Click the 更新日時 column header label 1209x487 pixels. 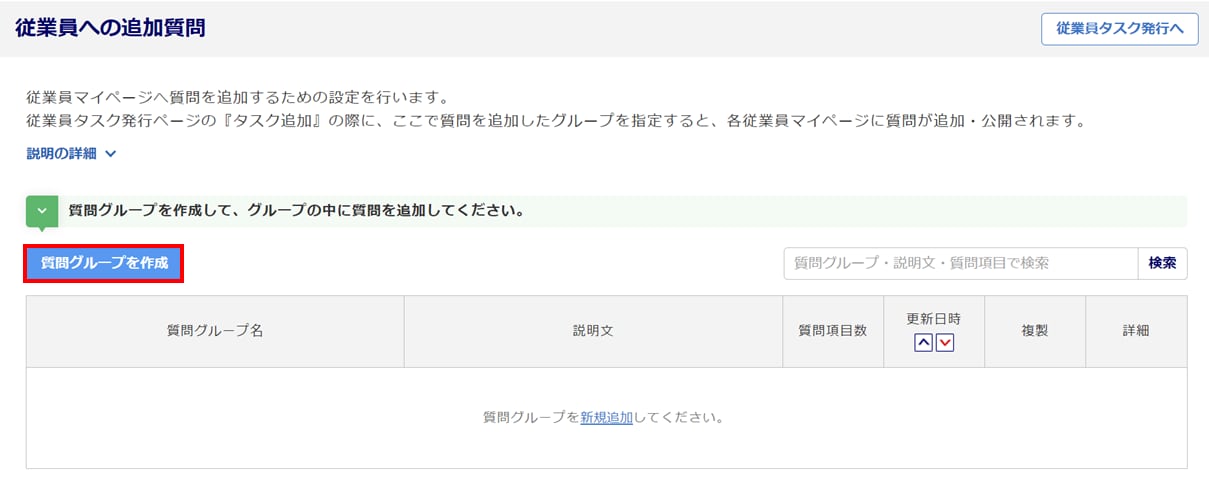934,319
